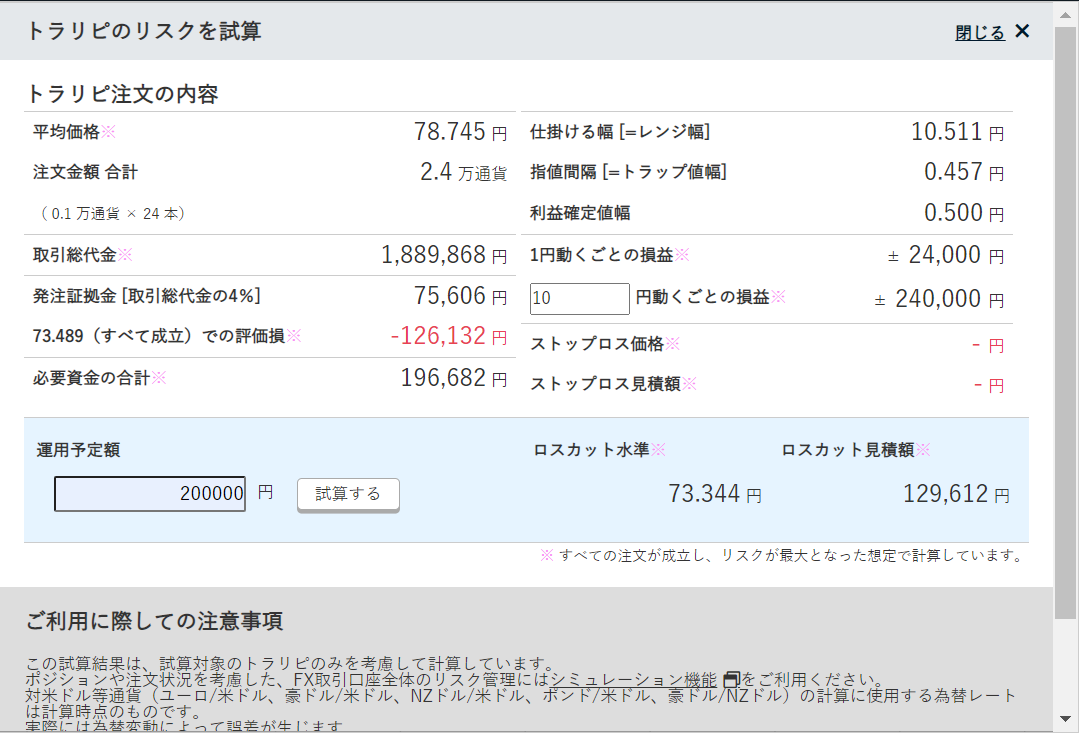Click the heading トラリピ注文の内容

122,94
